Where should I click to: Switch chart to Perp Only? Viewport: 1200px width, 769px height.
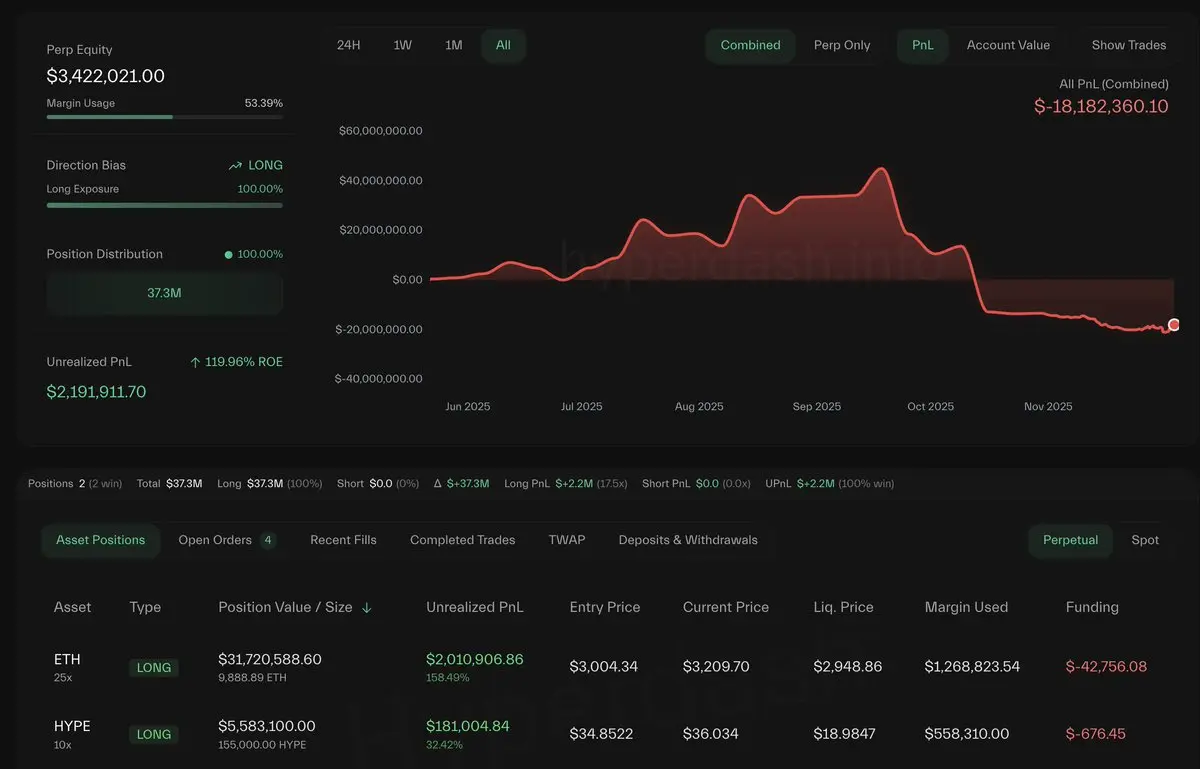tap(842, 45)
